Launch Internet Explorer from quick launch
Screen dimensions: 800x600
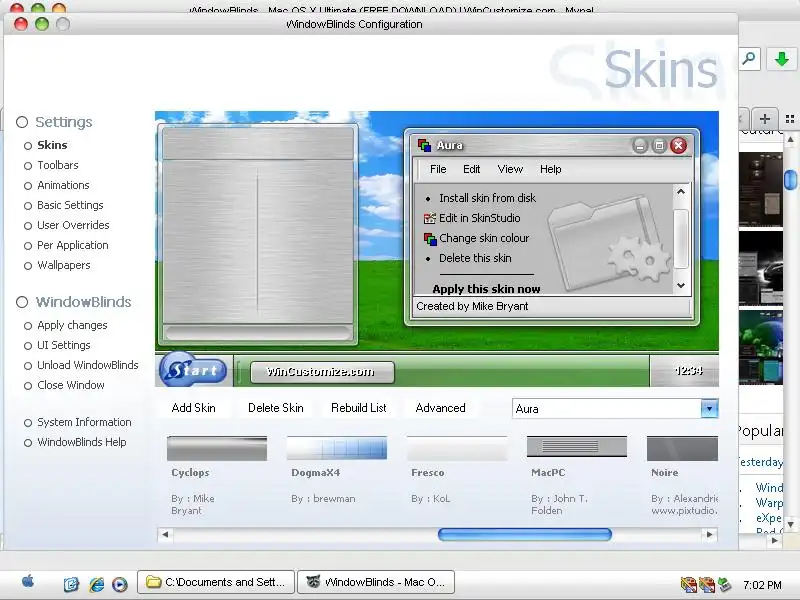tap(96, 584)
